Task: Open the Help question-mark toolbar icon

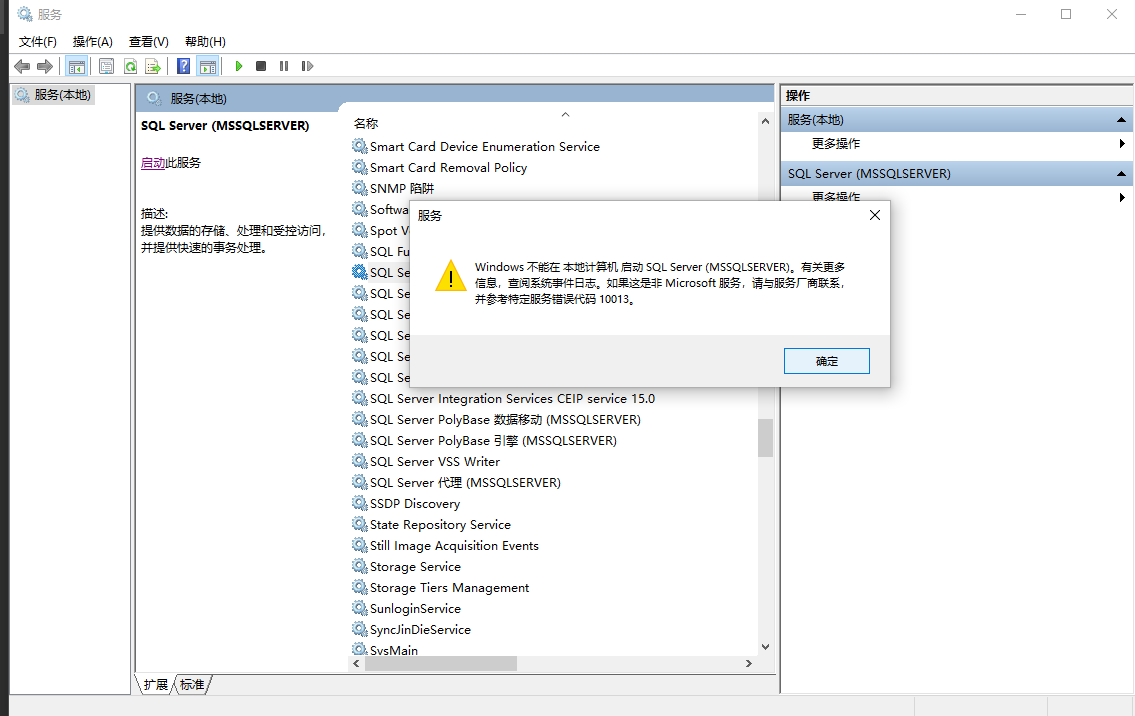Action: pos(184,67)
